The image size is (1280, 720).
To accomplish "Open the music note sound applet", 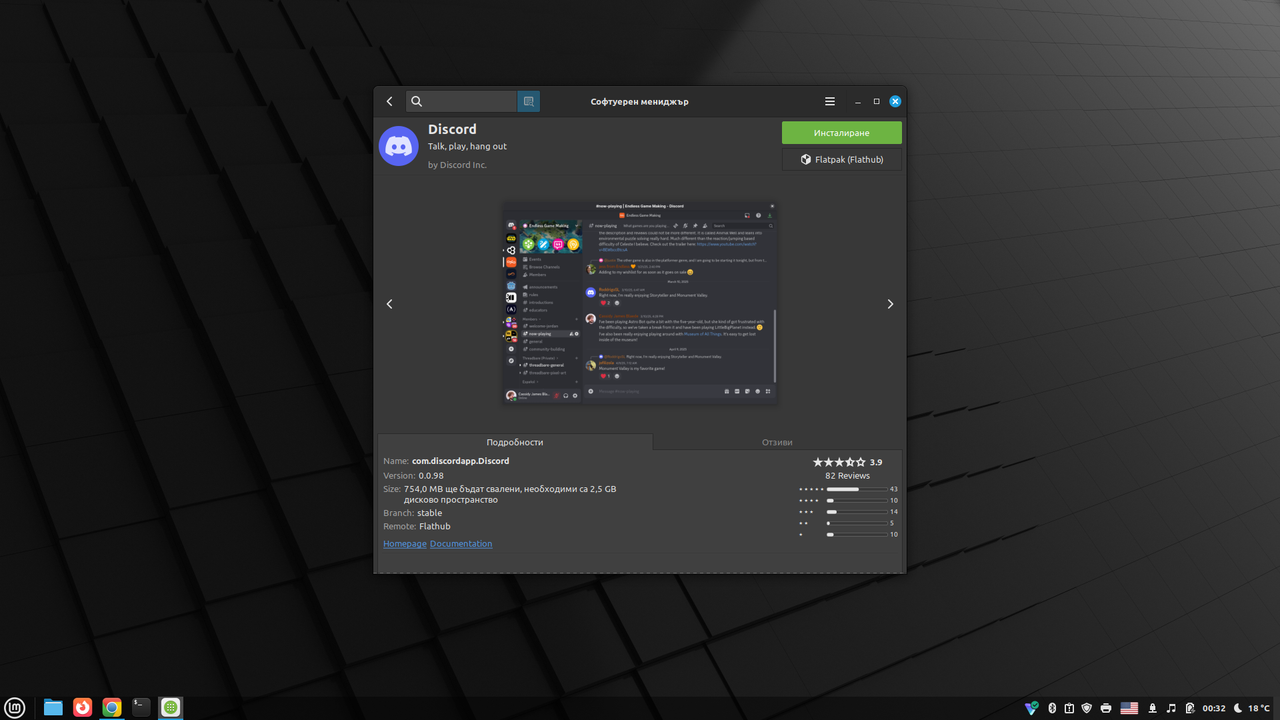I will (x=1171, y=708).
